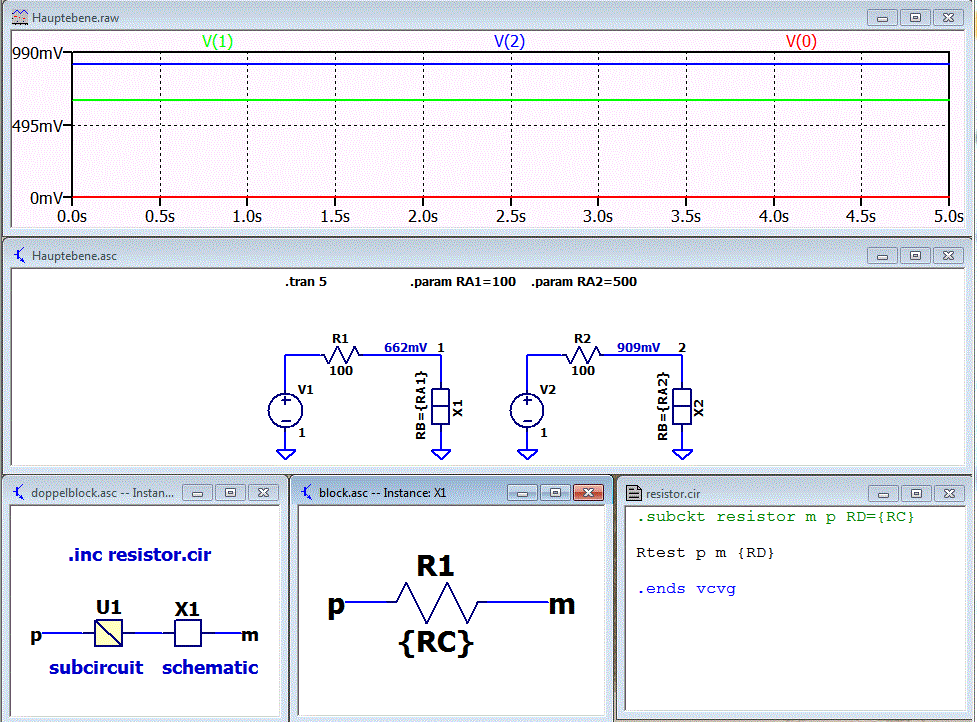This screenshot has height=722, width=977.
Task: Close the Hauptebene.asc window
Action: 948,255
